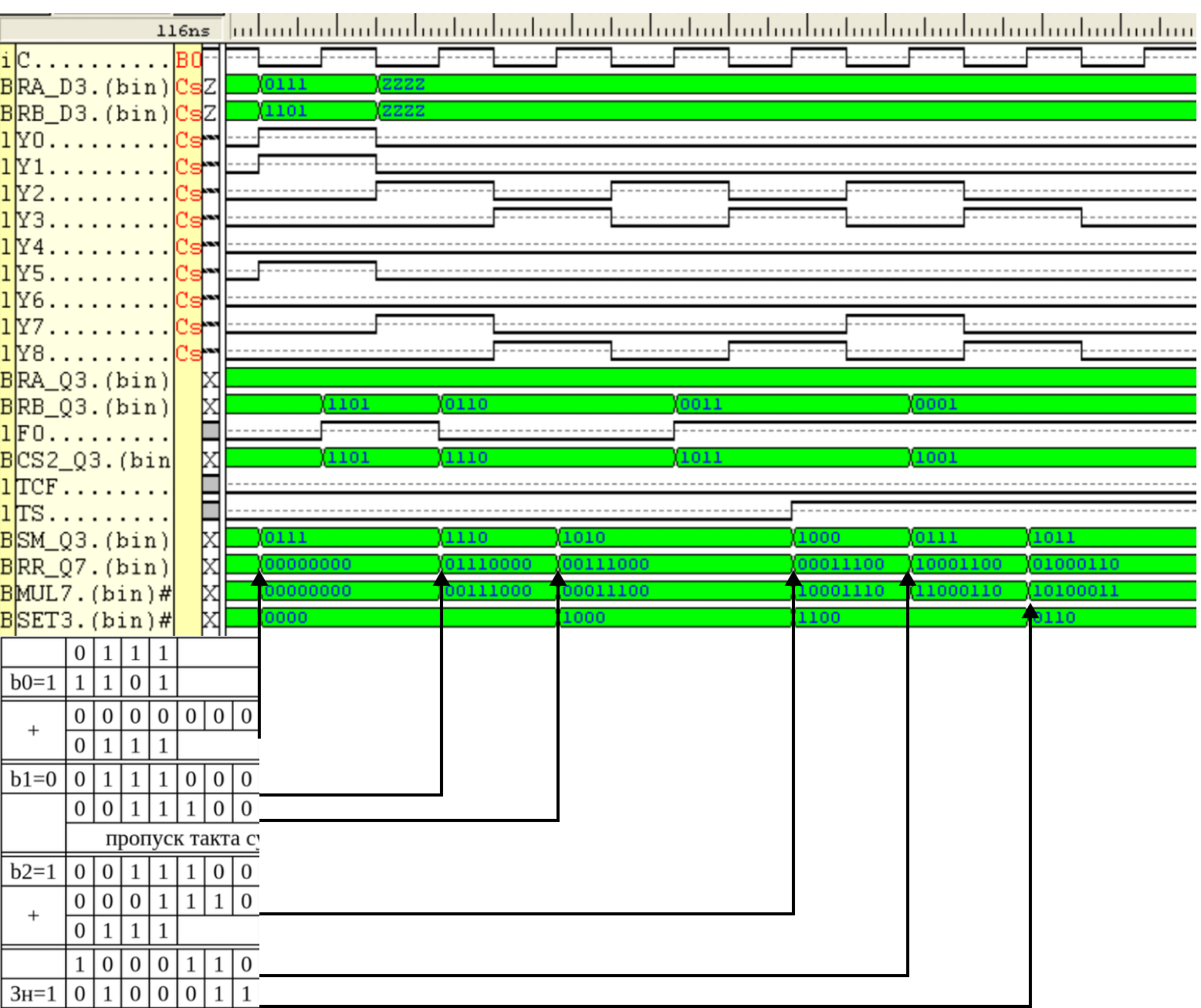The image size is (1201, 1008).
Task: Select the CS2_Q3 bus signal name
Action: [93, 461]
